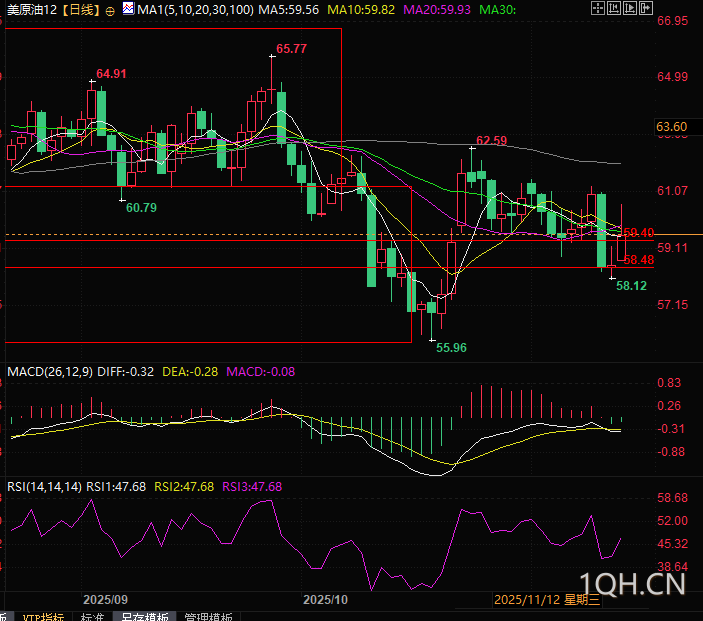Screen dimensions: 703x621
Task: Click the 57.15 price axis label
Action: point(672,305)
